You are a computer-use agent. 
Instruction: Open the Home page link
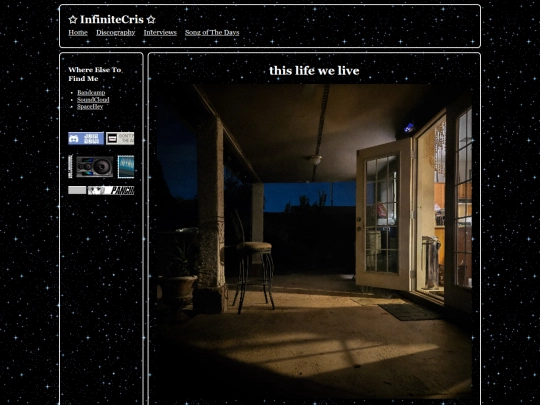(x=78, y=32)
